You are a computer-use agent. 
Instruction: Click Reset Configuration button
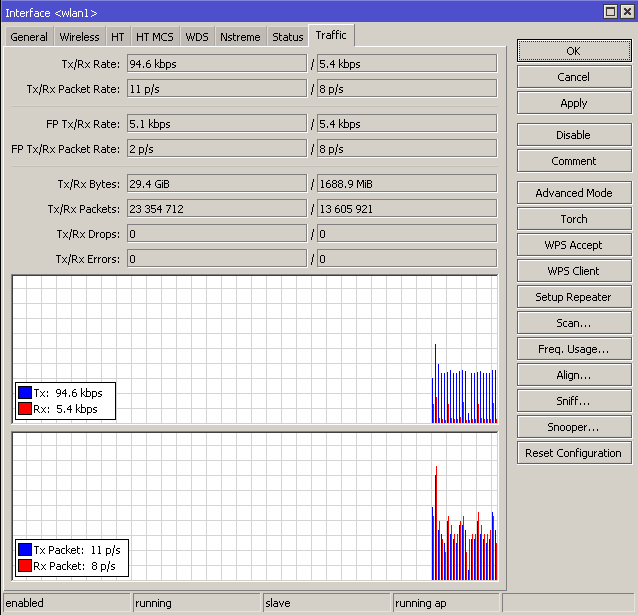[x=573, y=453]
